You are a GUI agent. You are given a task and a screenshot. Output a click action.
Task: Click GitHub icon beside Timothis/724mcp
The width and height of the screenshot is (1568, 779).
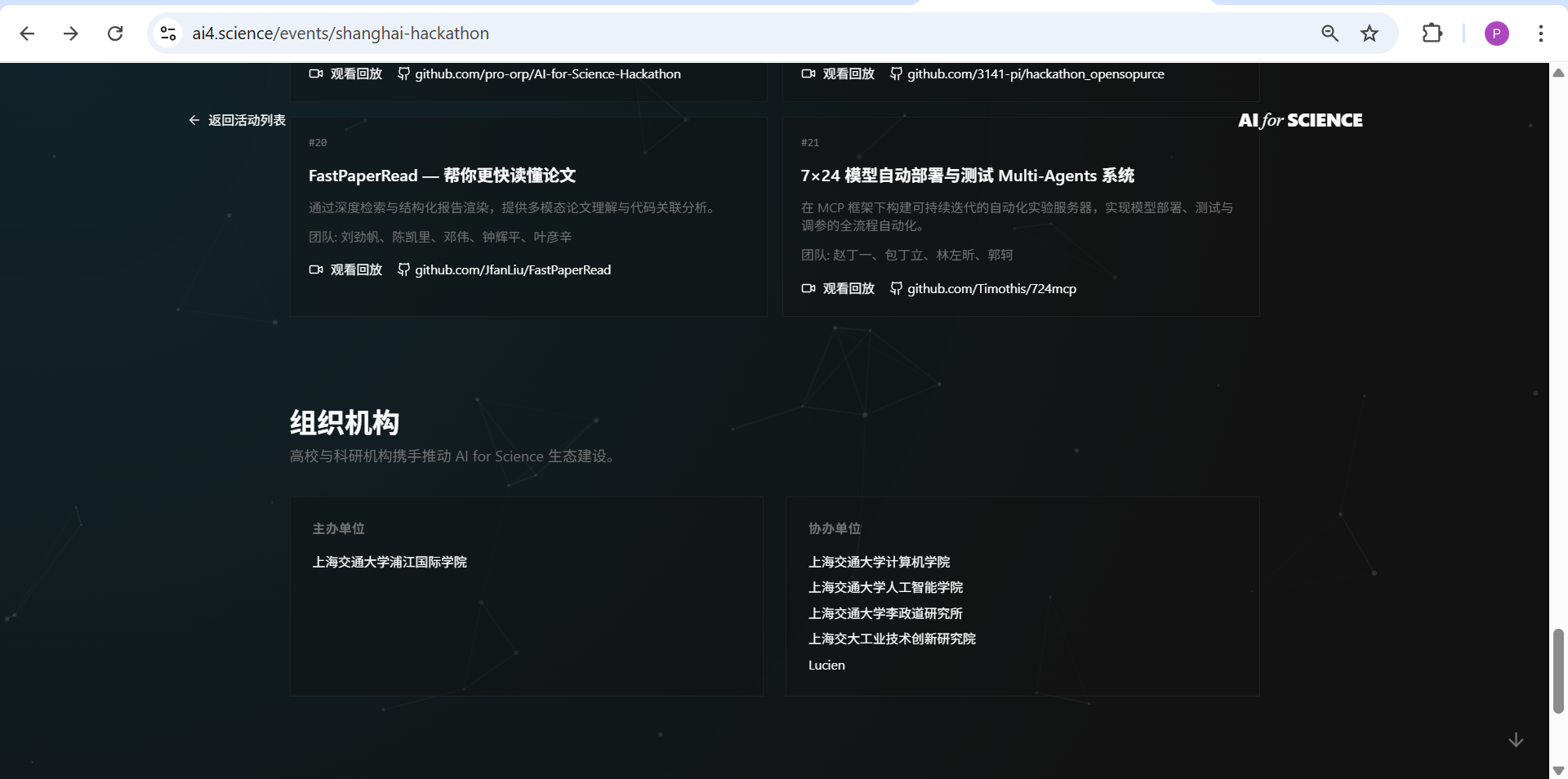[896, 288]
